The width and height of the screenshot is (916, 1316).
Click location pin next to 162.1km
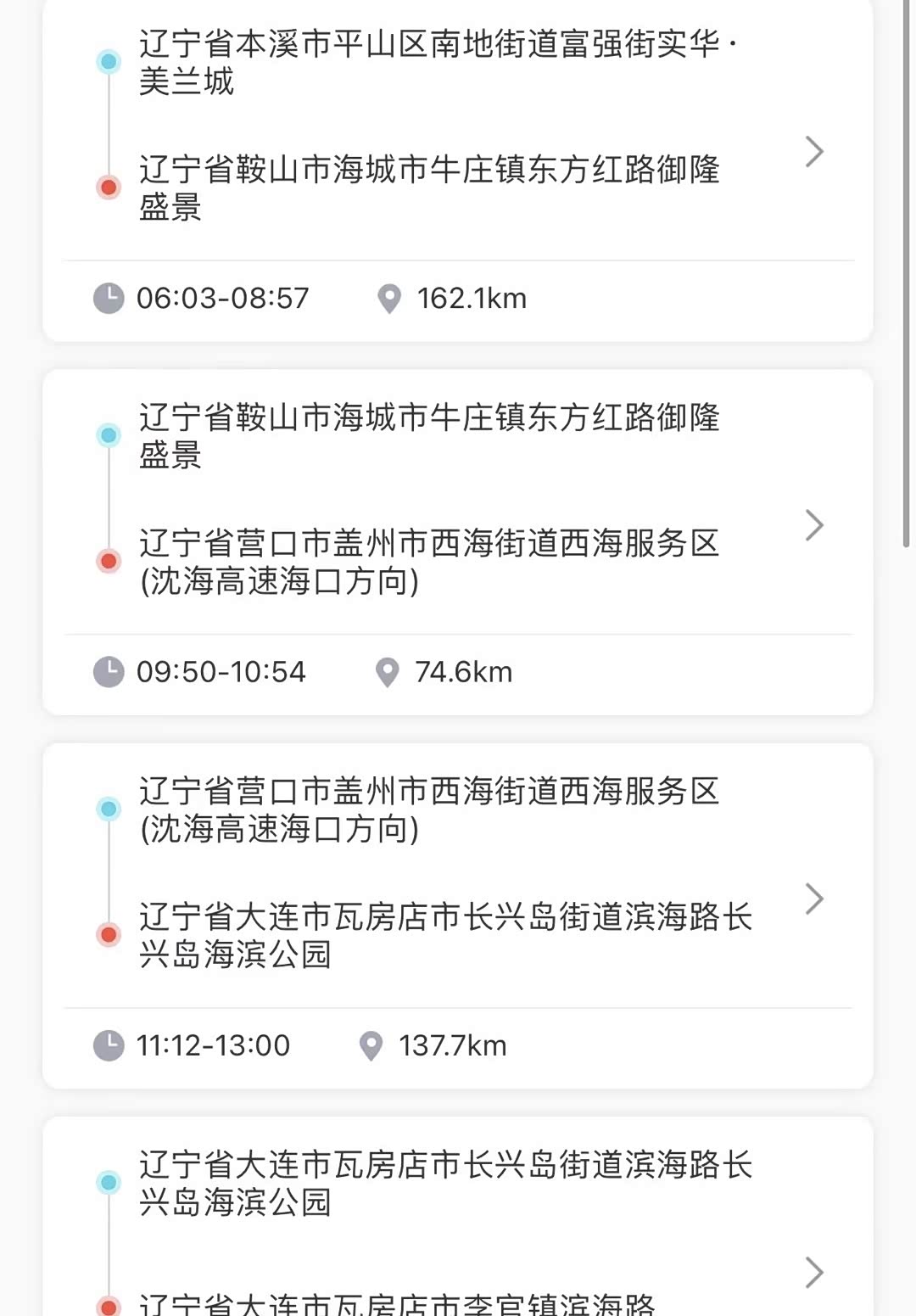389,299
